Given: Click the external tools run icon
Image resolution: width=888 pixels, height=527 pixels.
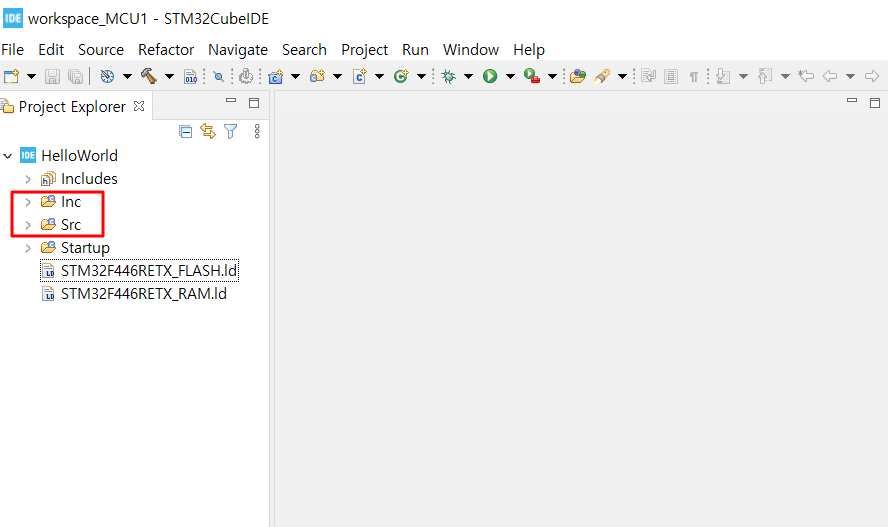Looking at the screenshot, I should pyautogui.click(x=532, y=76).
